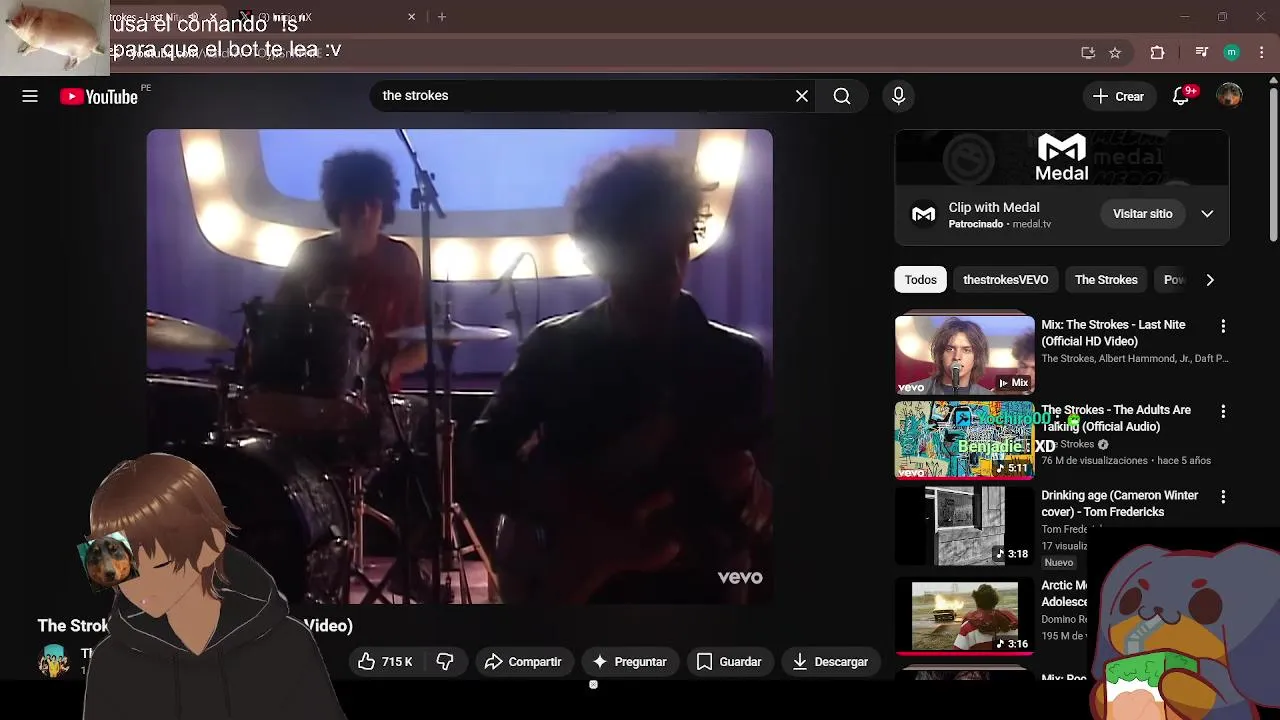Open options for Drinking age cover

tap(1223, 497)
